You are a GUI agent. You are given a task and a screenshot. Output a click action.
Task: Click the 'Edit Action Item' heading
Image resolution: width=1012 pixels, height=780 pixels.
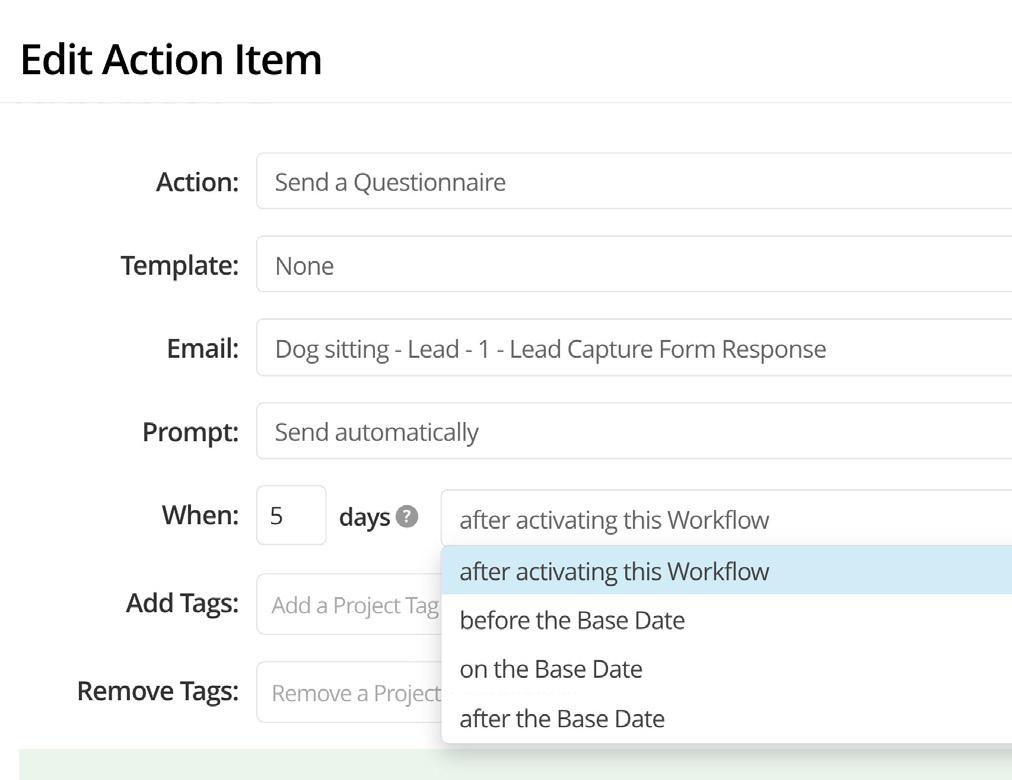point(171,59)
